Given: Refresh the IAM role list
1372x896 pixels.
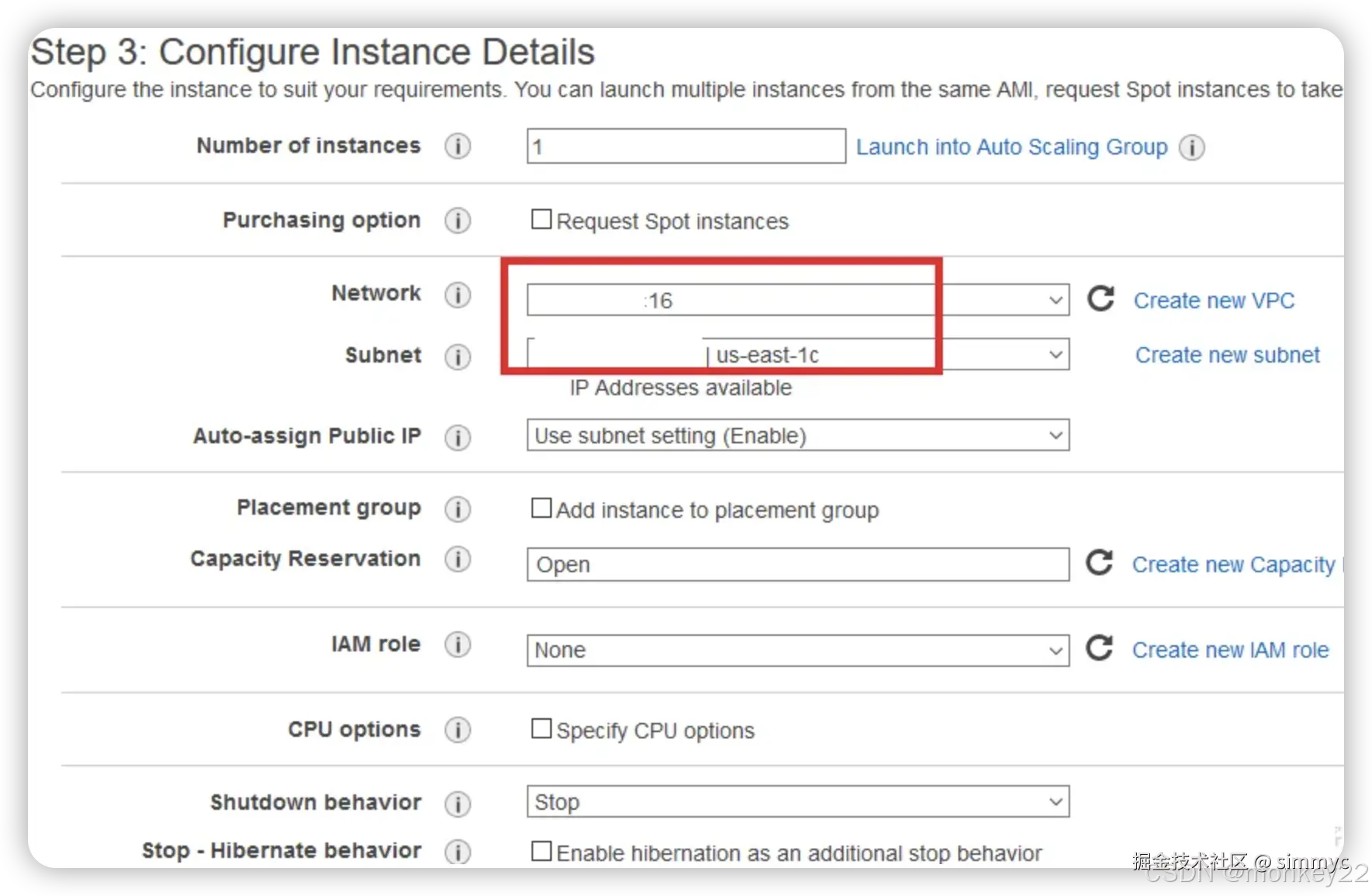Looking at the screenshot, I should click(x=1099, y=648).
